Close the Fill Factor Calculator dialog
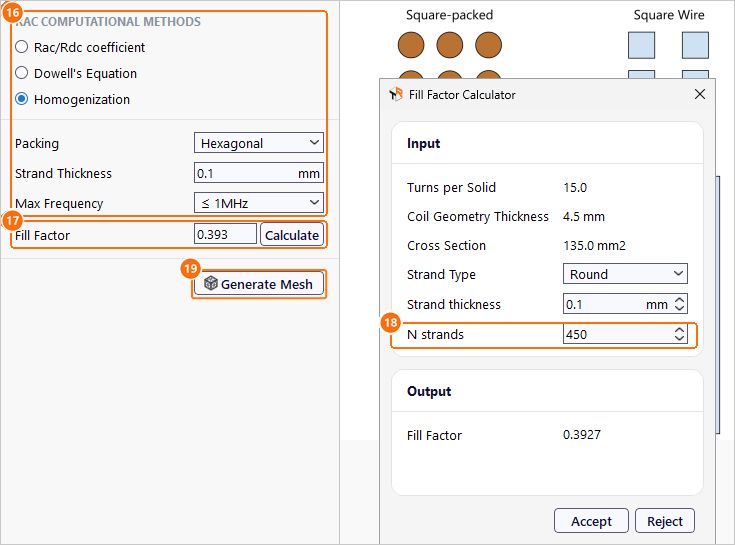The height and width of the screenshot is (545, 735). (699, 94)
